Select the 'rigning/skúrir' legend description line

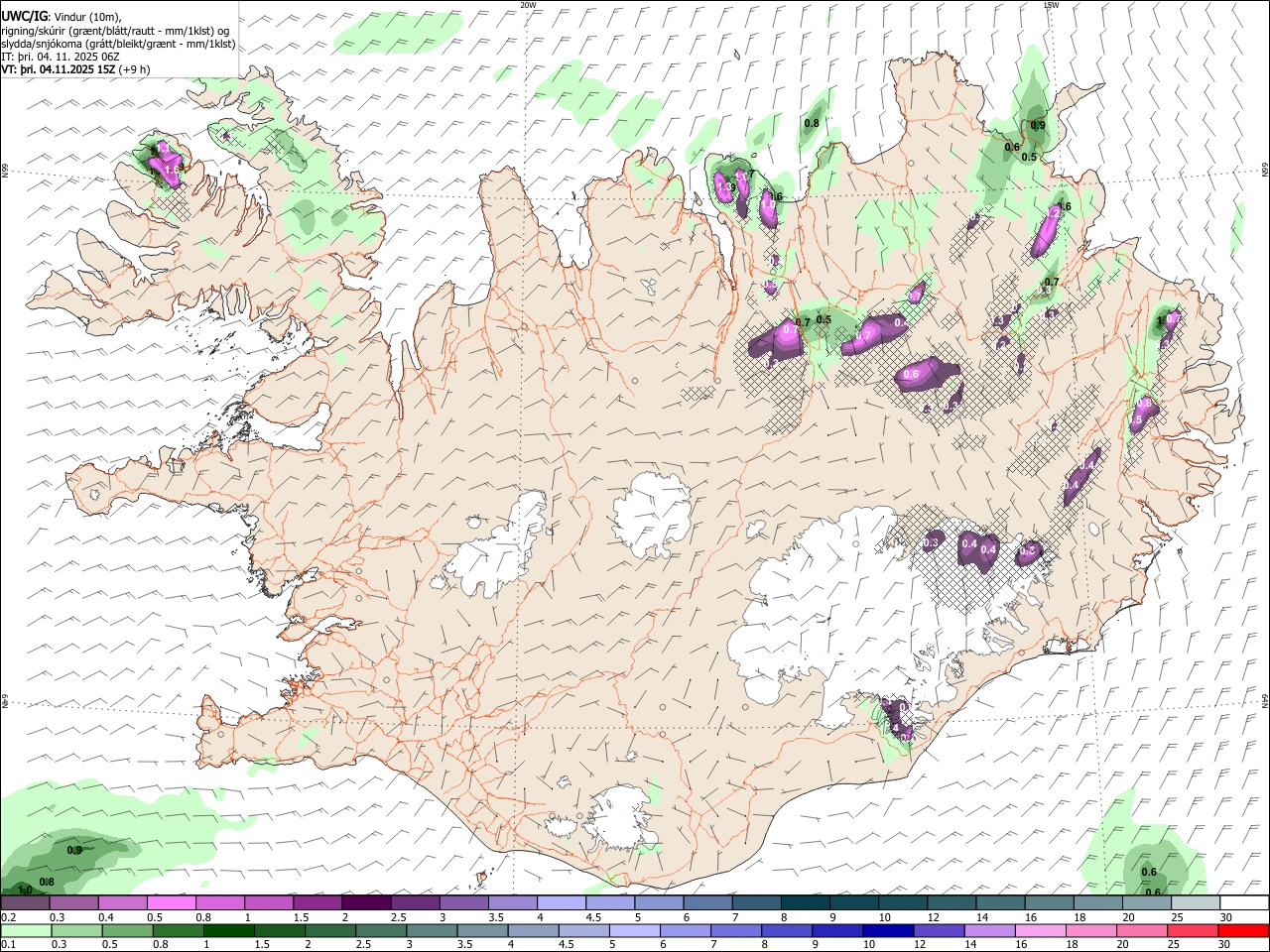(115, 30)
